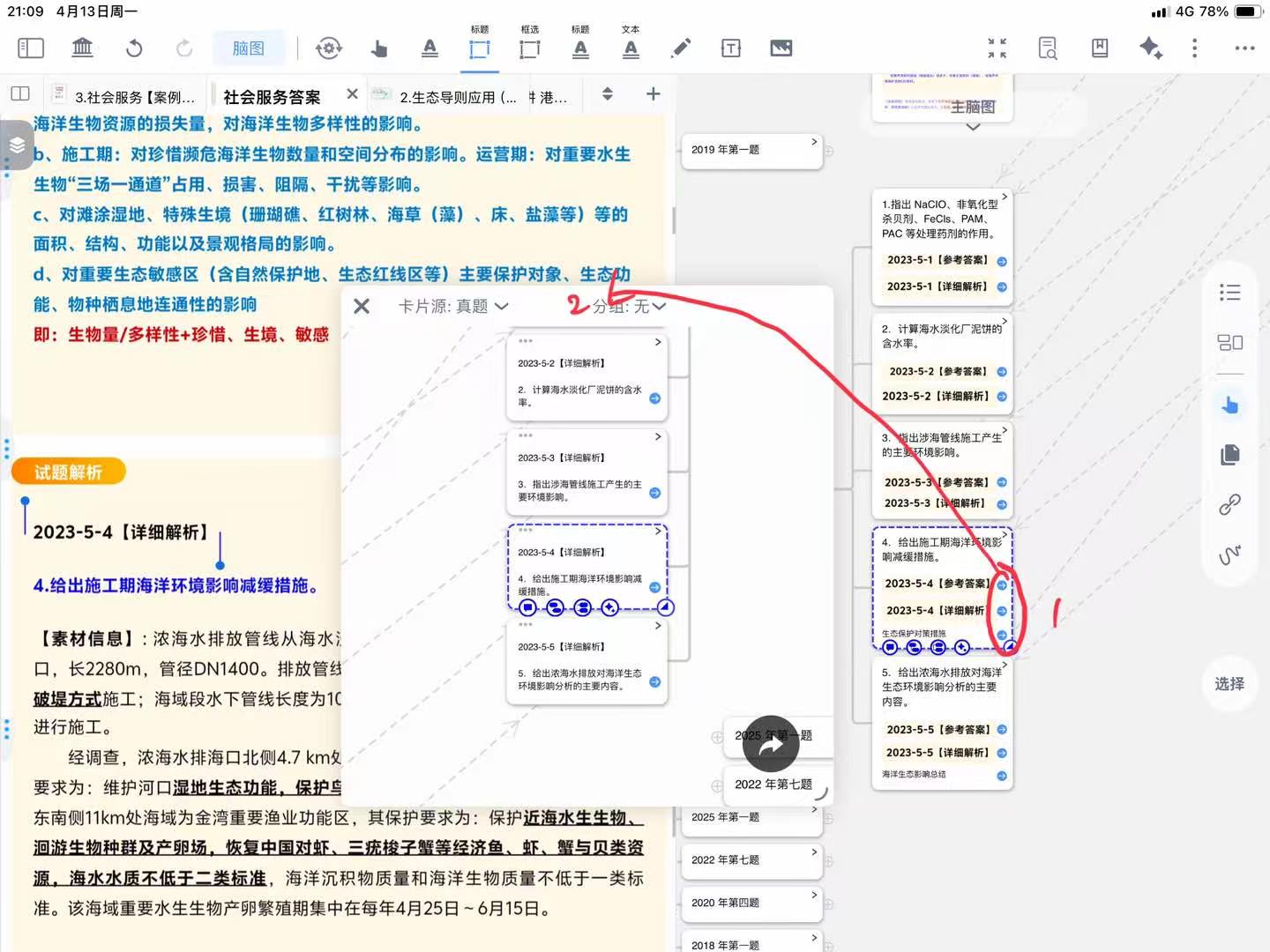Undo the last action
1270x952 pixels.
[x=134, y=48]
